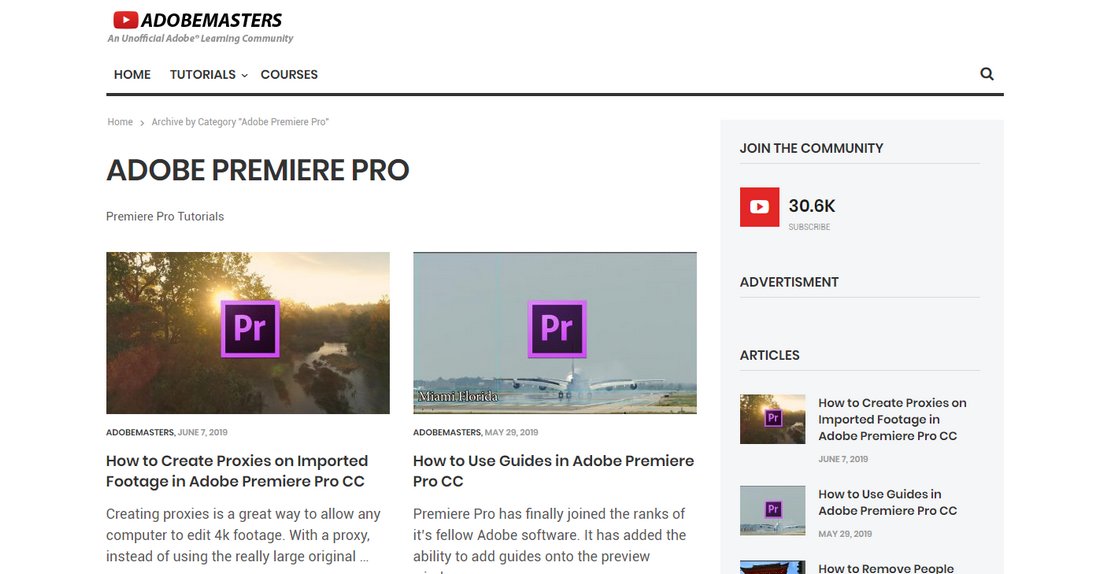This screenshot has height=574, width=1100.
Task: Open the sidebar proxies article thumbnail
Action: (x=772, y=419)
